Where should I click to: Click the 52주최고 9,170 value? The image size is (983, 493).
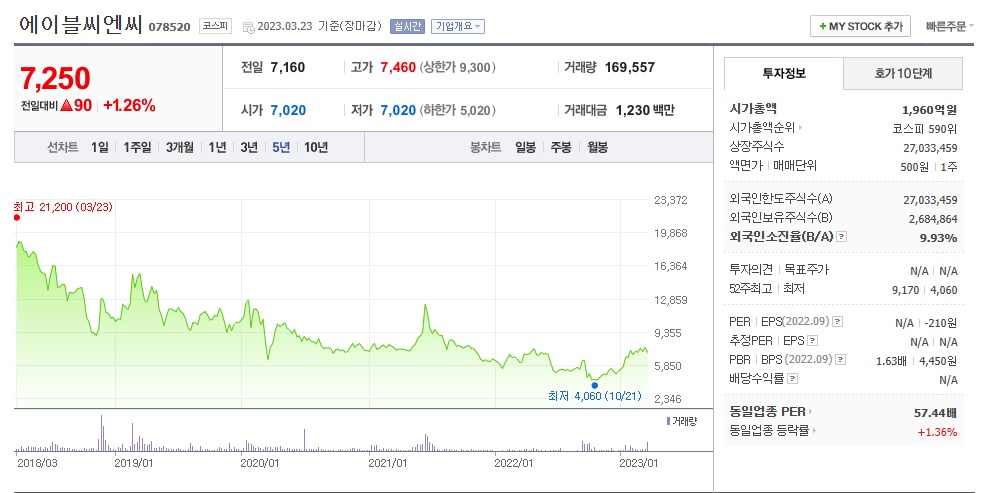(905, 290)
